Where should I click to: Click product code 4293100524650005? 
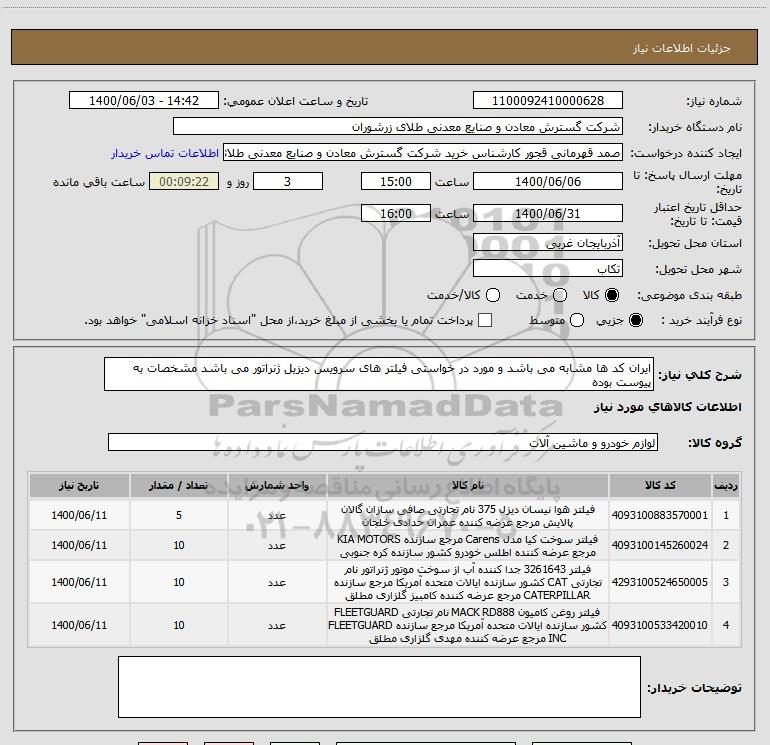660,582
